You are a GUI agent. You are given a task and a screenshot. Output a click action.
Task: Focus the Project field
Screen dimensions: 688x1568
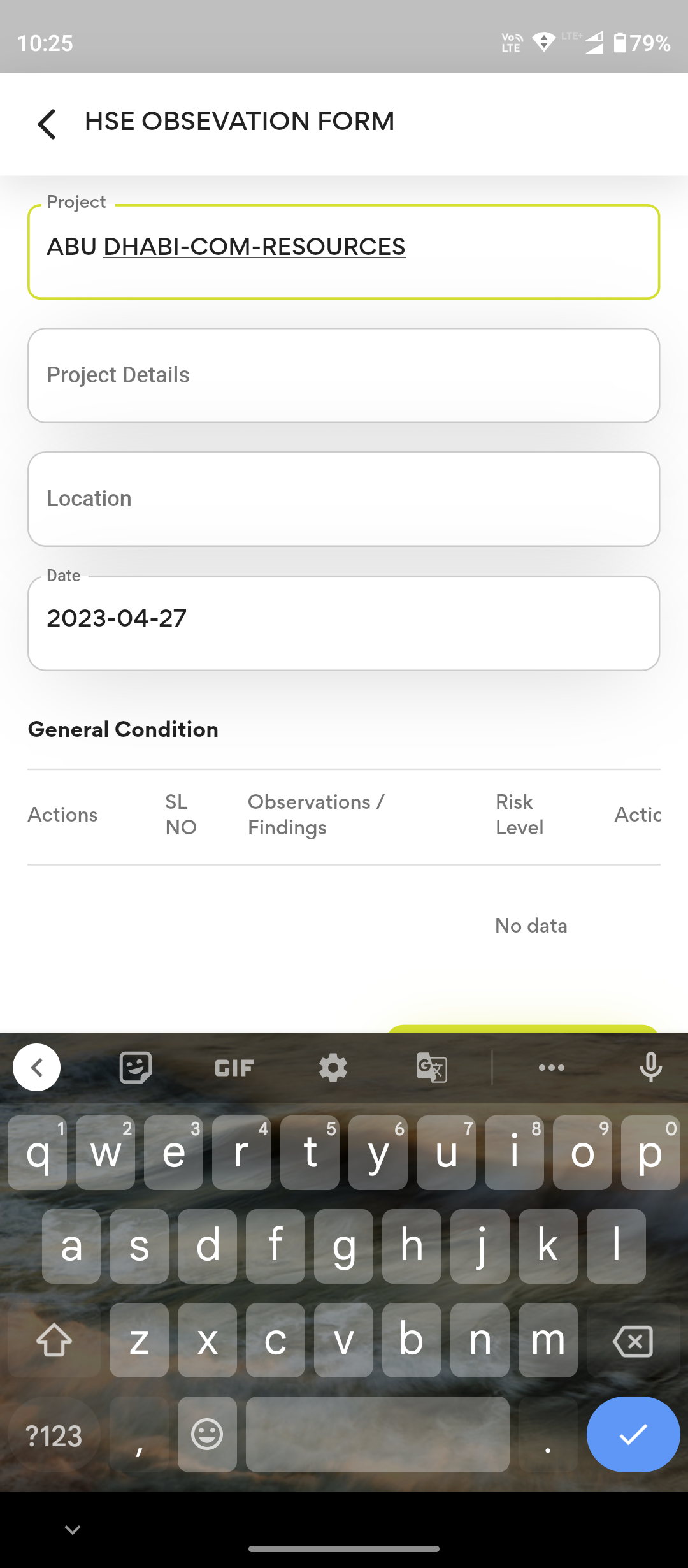[x=343, y=252]
